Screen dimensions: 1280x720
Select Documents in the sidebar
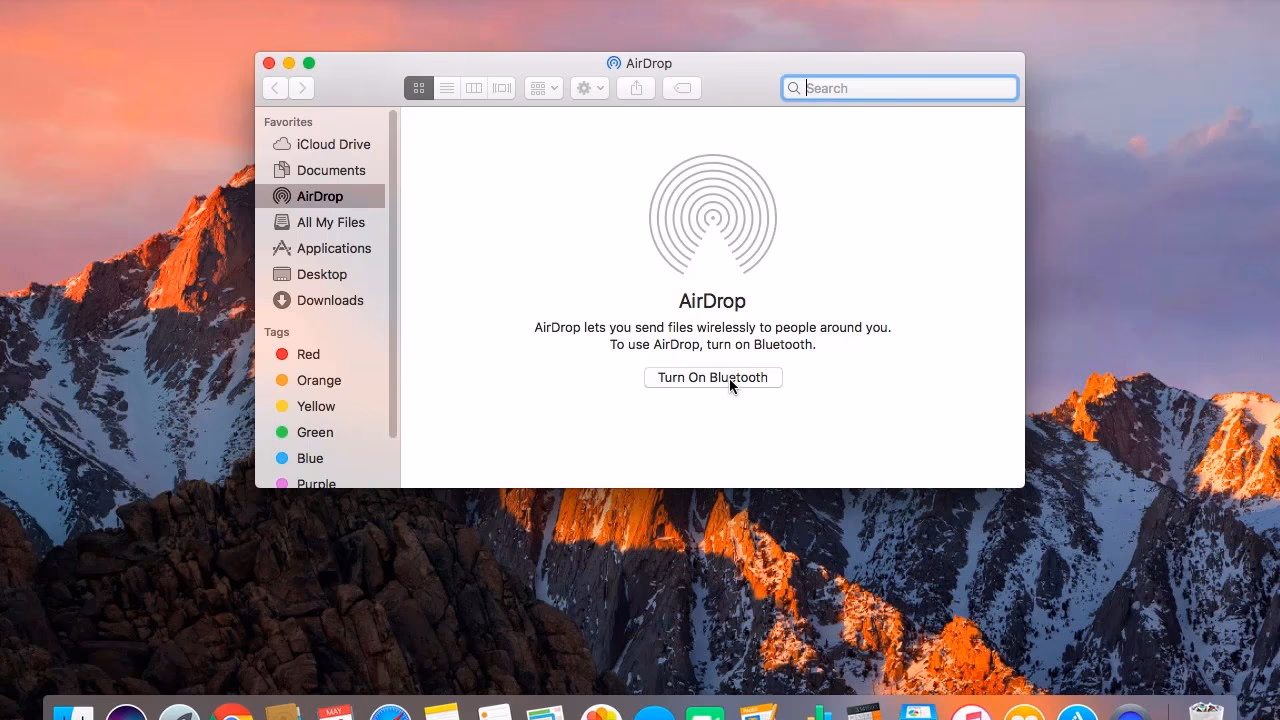331,170
